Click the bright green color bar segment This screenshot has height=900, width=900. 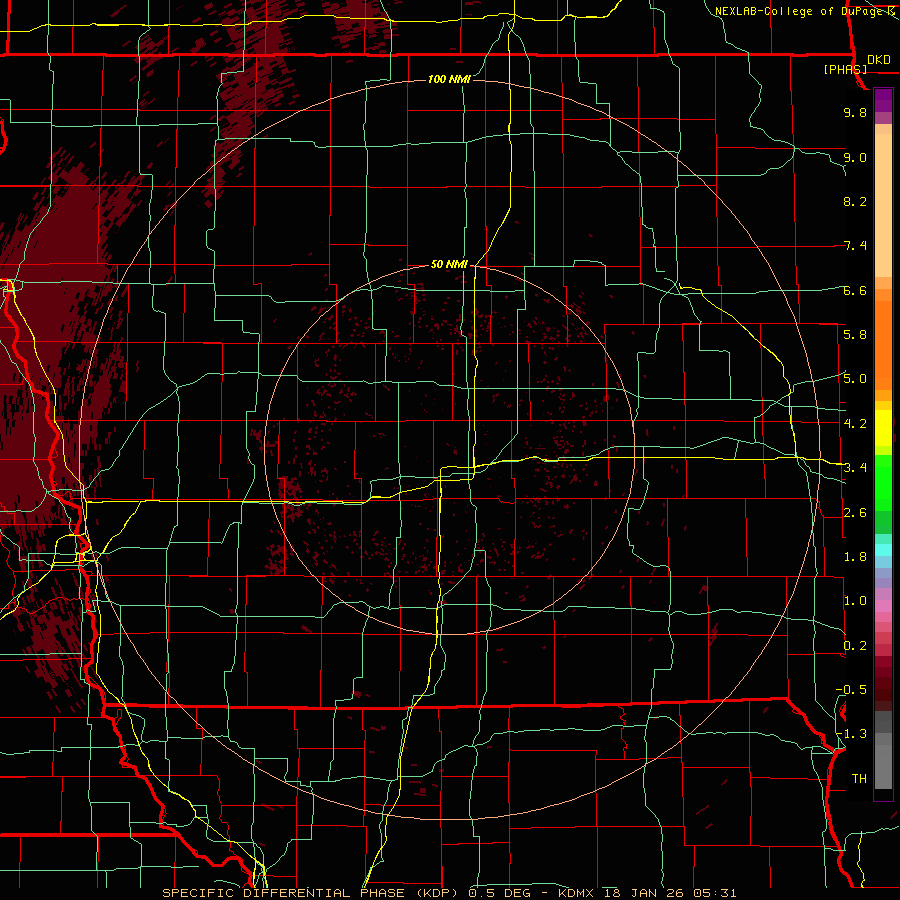point(883,482)
